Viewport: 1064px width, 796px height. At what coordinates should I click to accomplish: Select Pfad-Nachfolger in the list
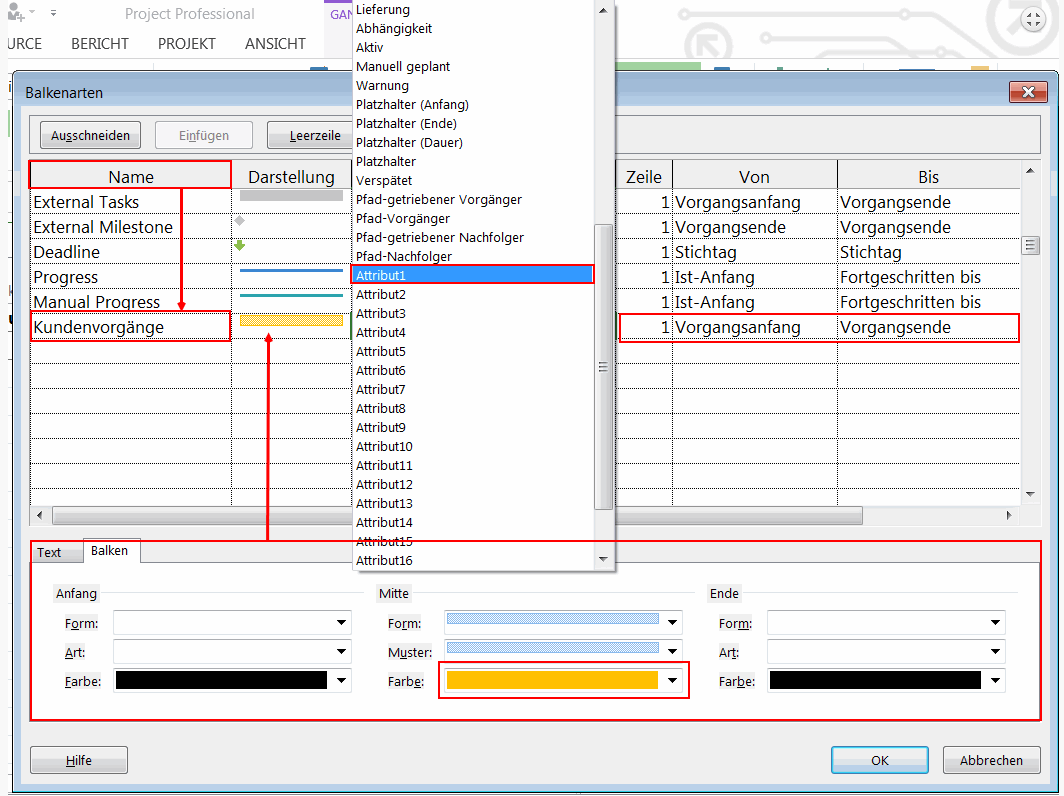[404, 256]
